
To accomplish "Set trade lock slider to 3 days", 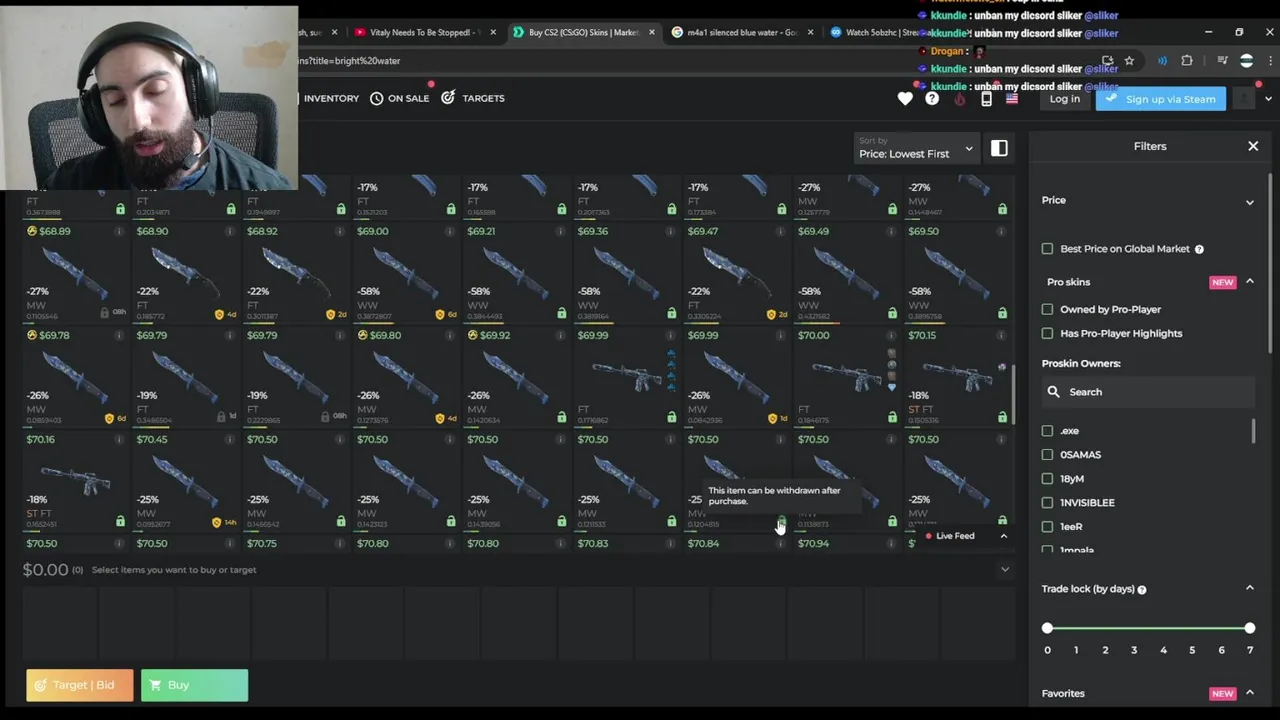I will click(x=1134, y=628).
